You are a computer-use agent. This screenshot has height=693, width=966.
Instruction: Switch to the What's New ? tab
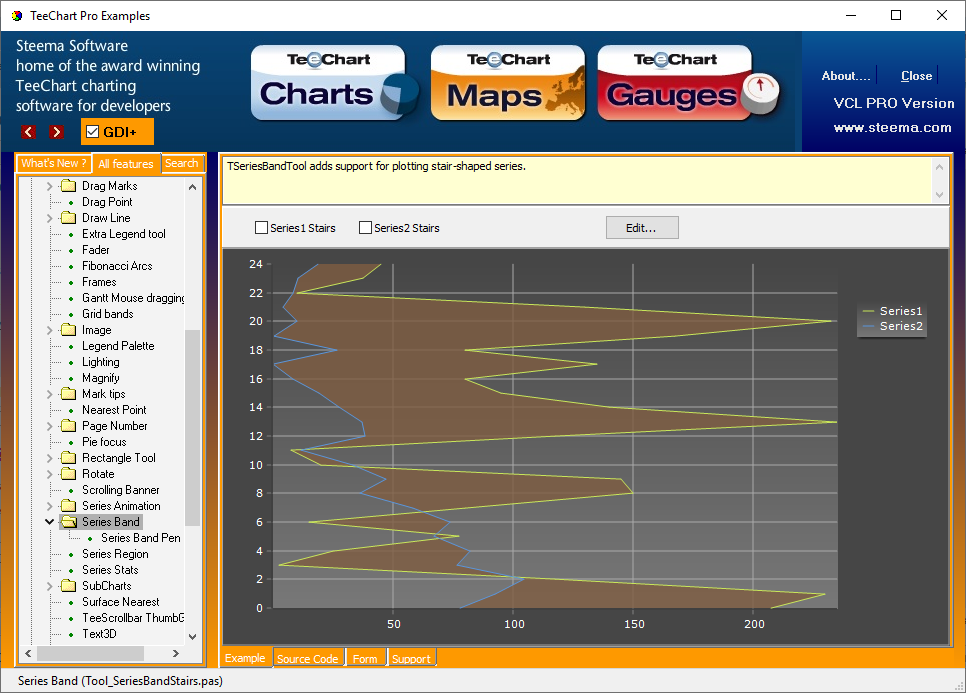pyautogui.click(x=54, y=163)
